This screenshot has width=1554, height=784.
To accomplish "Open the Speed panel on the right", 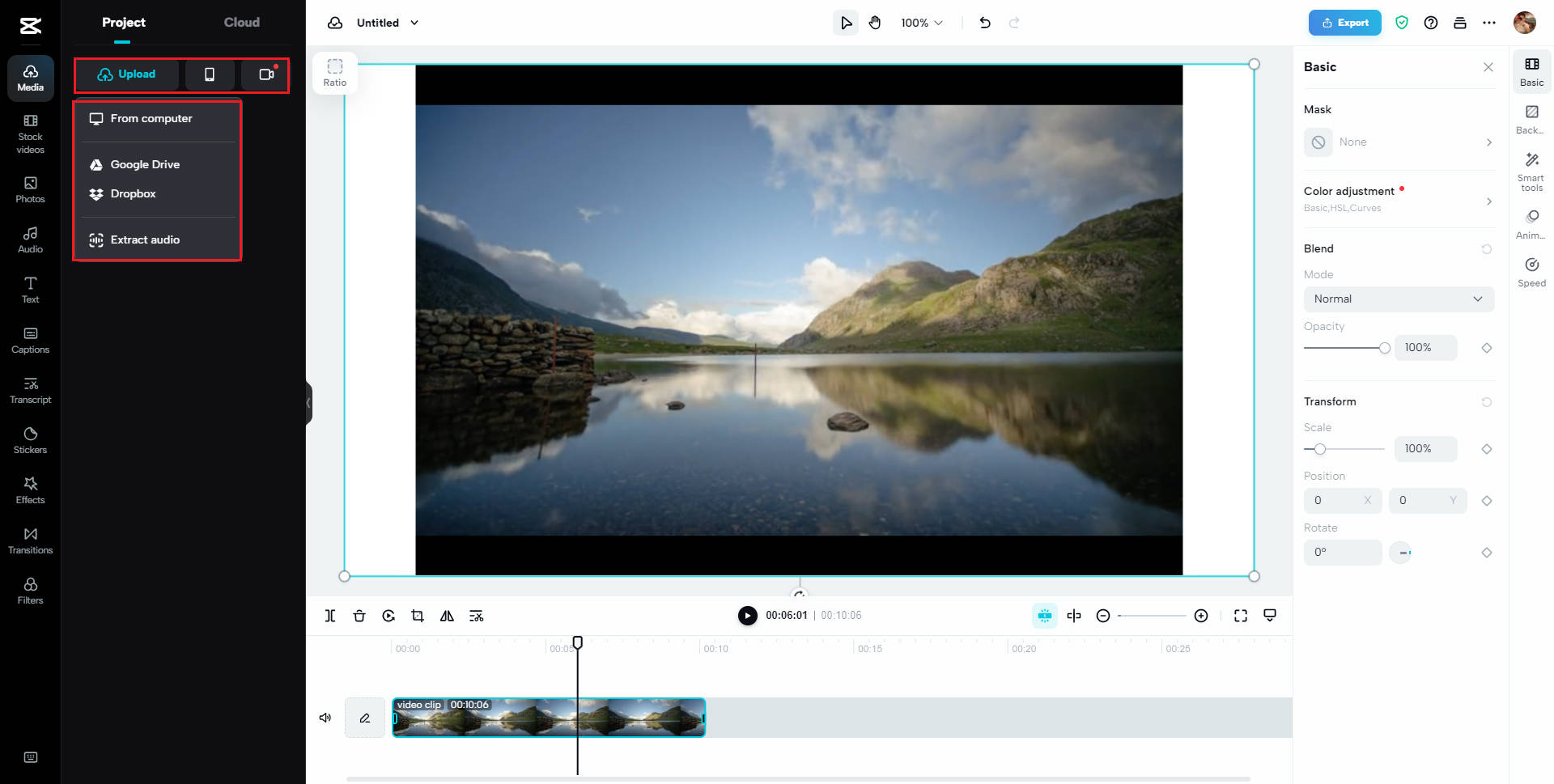I will [x=1531, y=271].
